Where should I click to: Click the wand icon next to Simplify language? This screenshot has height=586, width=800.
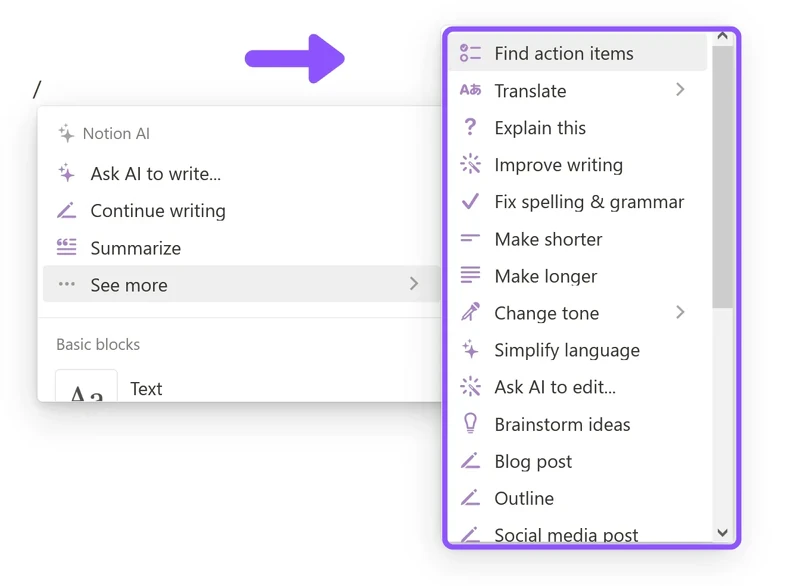point(469,350)
